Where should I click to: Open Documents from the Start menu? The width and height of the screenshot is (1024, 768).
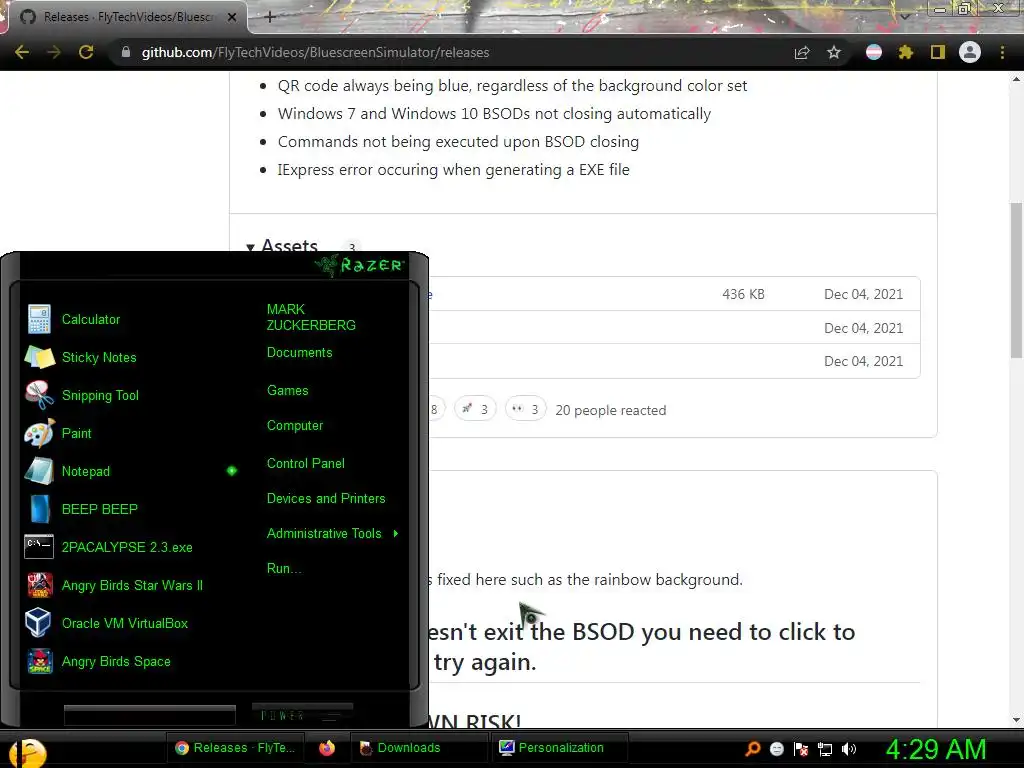tap(299, 353)
